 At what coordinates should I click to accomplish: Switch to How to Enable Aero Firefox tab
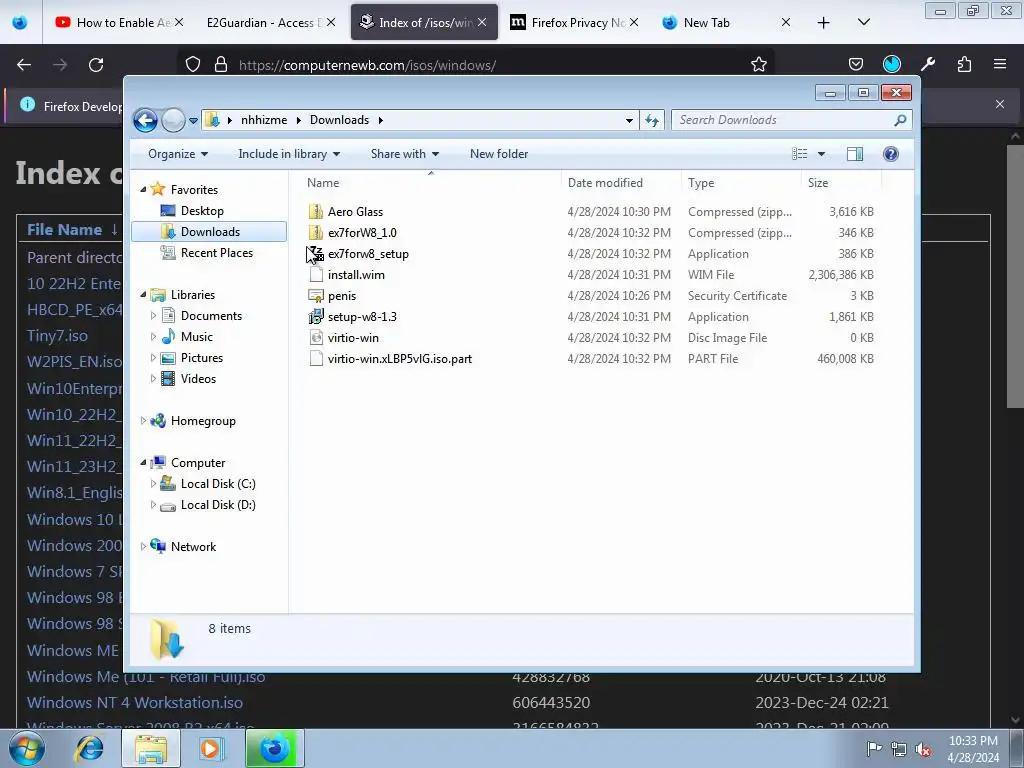[x=117, y=22]
